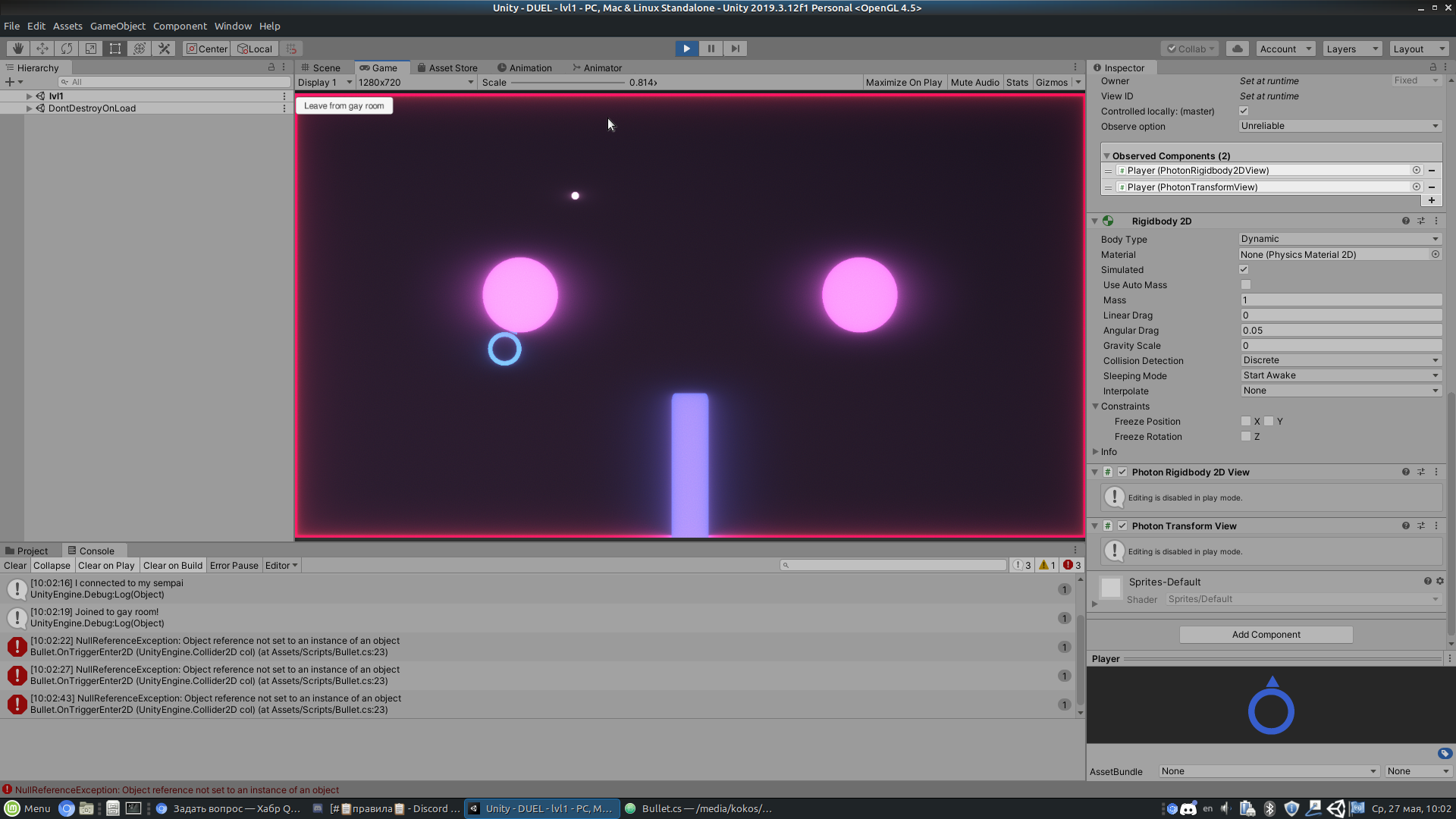The image size is (1456, 819).
Task: Open Interpolate dropdown
Action: (1340, 391)
